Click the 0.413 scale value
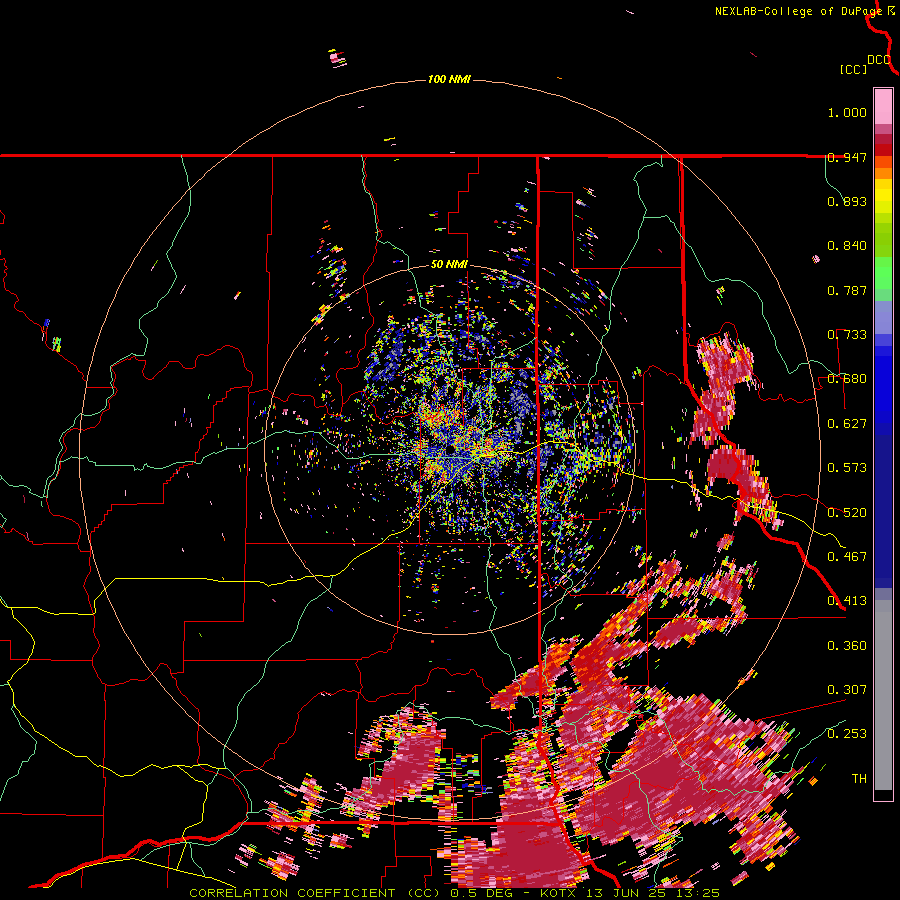This screenshot has width=900, height=900. click(847, 601)
